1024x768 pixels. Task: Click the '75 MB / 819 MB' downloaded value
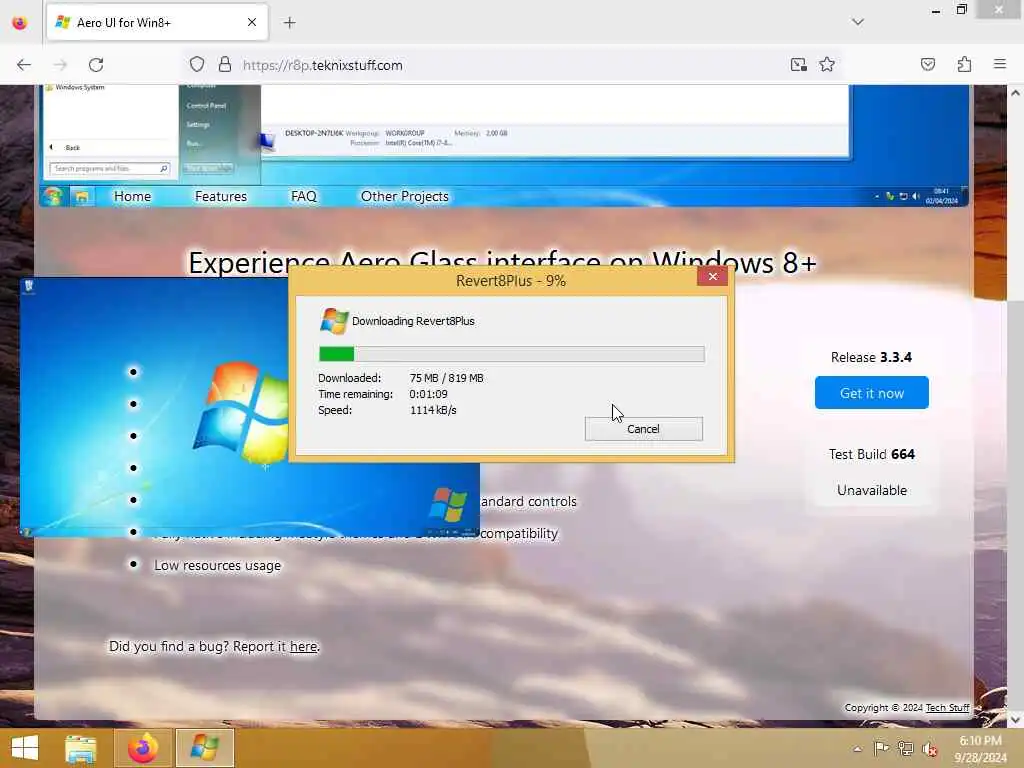[447, 378]
